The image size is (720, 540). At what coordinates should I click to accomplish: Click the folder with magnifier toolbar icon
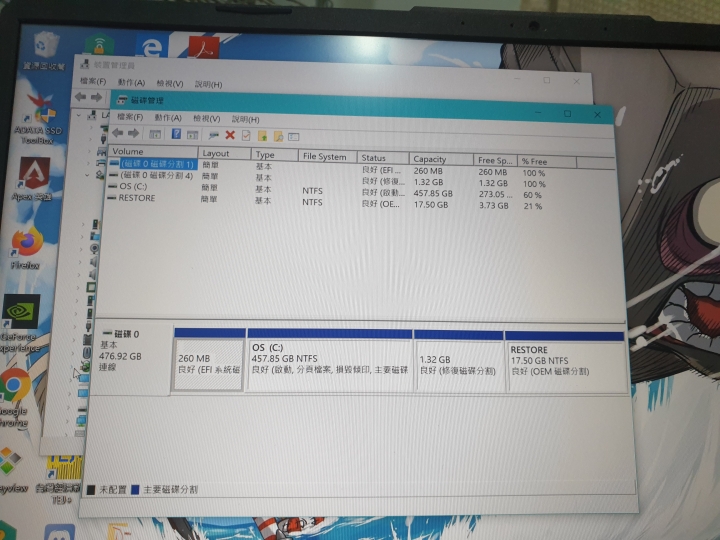(x=278, y=136)
